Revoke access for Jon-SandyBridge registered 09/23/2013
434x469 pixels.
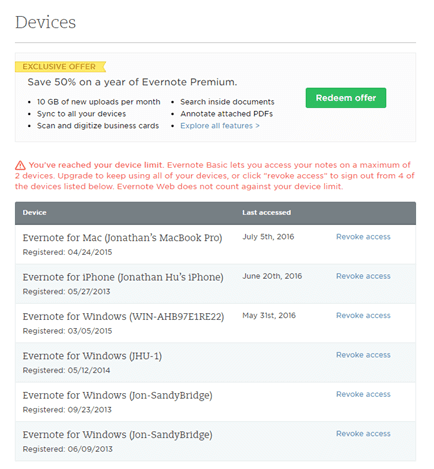point(363,394)
